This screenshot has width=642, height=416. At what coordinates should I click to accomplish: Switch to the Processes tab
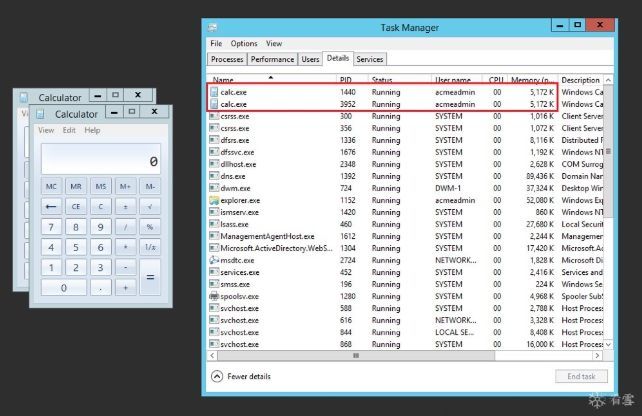[227, 59]
